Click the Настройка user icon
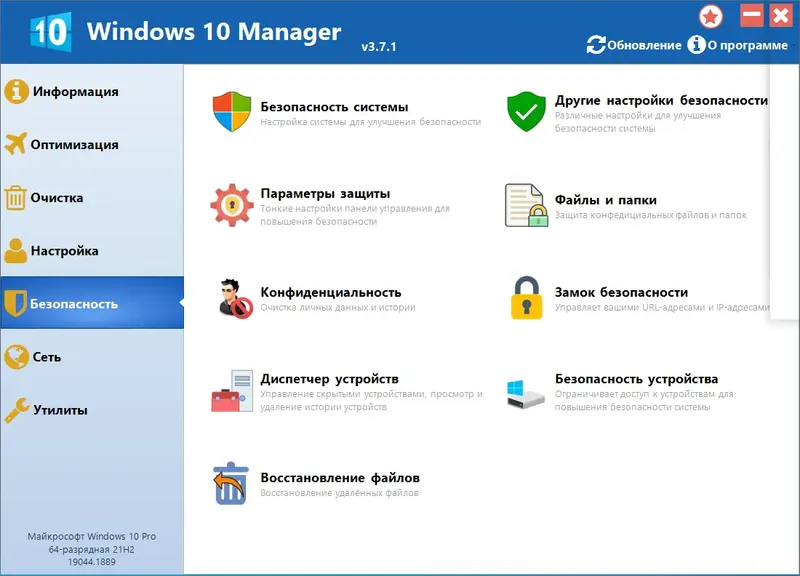Screen dimensions: 800x576 tap(16, 251)
